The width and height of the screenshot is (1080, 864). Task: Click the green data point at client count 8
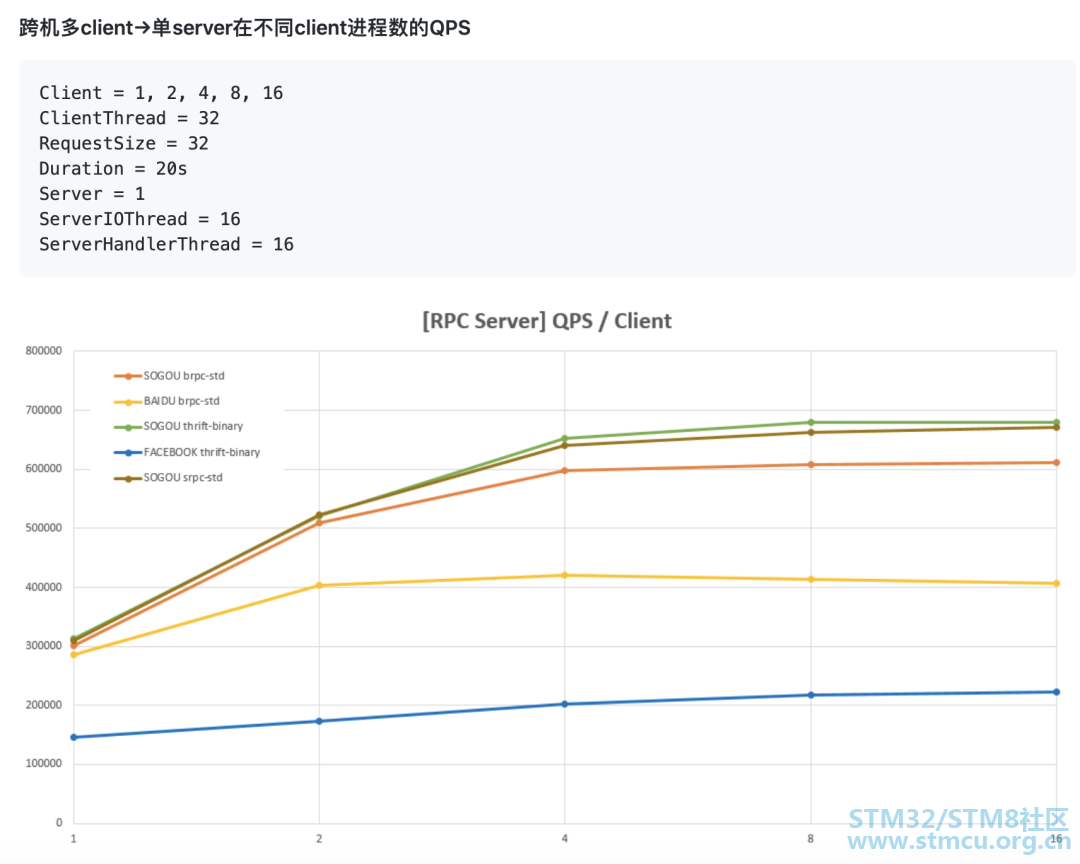point(811,422)
